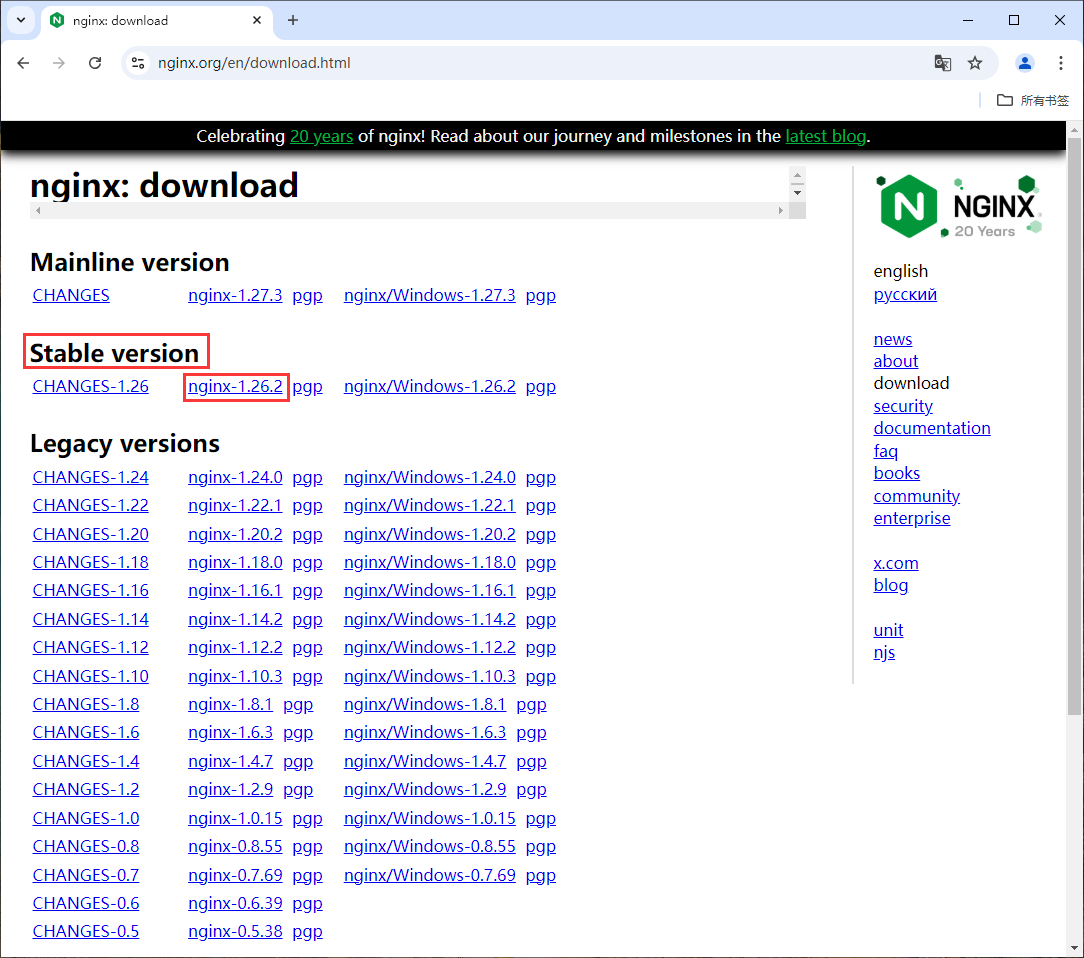Open the latest blog banner link
The height and width of the screenshot is (958, 1084).
click(x=825, y=136)
